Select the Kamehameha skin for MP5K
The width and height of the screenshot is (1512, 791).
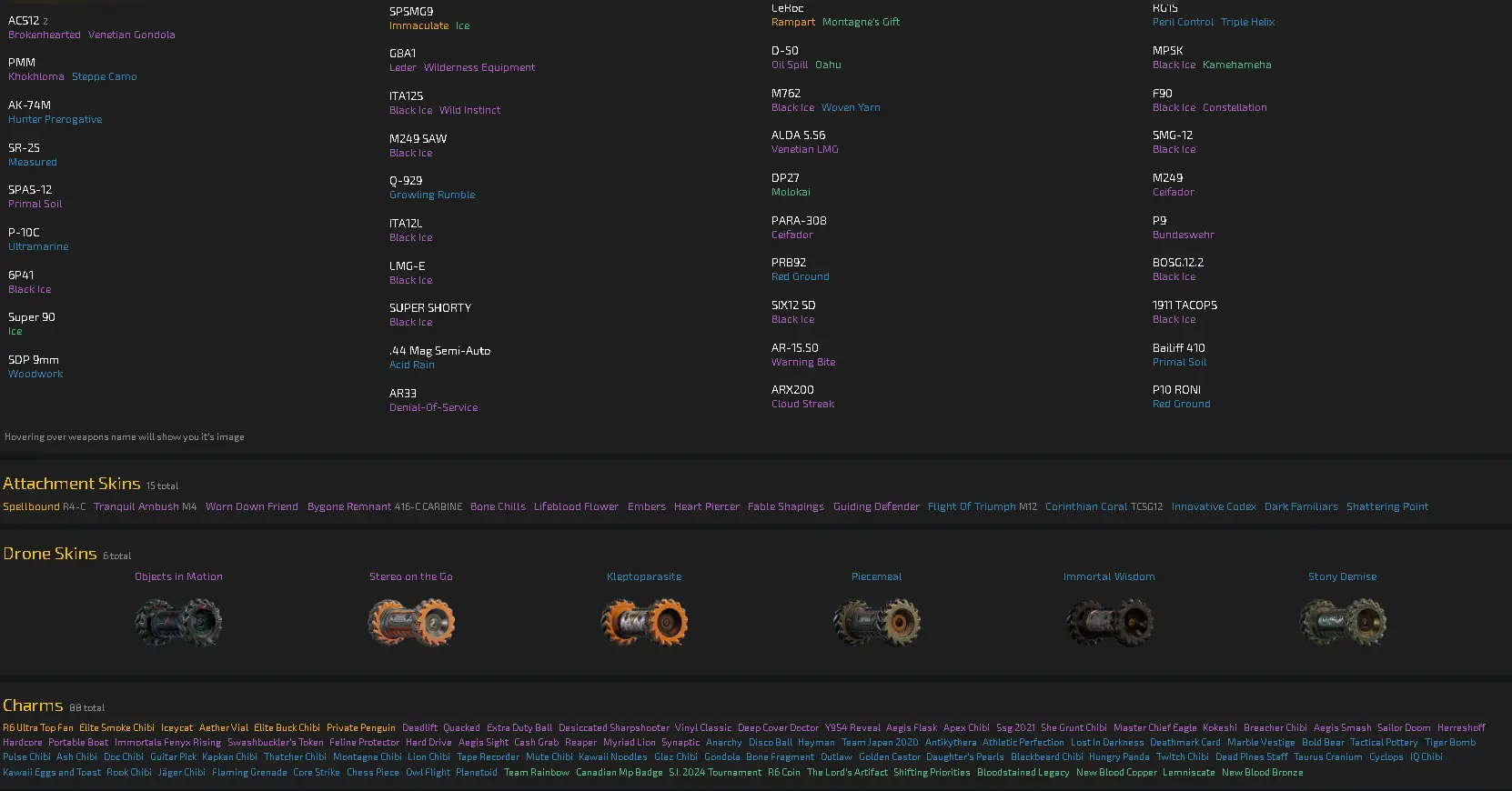click(x=1236, y=65)
